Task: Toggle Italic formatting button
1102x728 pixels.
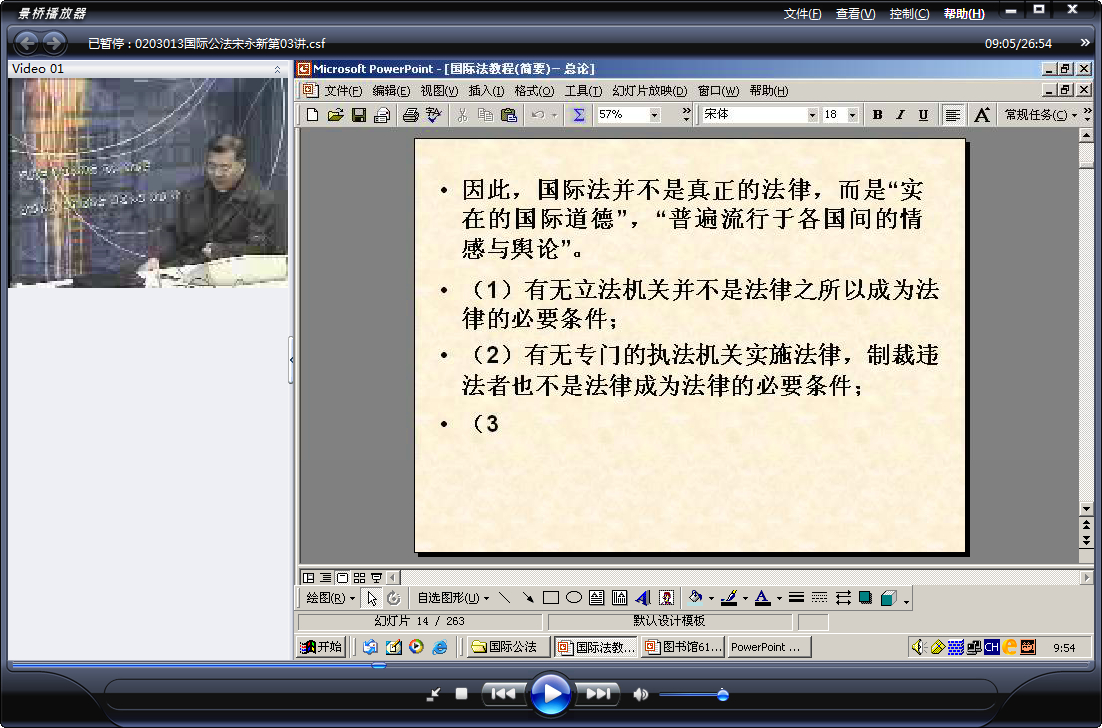Action: [900, 115]
